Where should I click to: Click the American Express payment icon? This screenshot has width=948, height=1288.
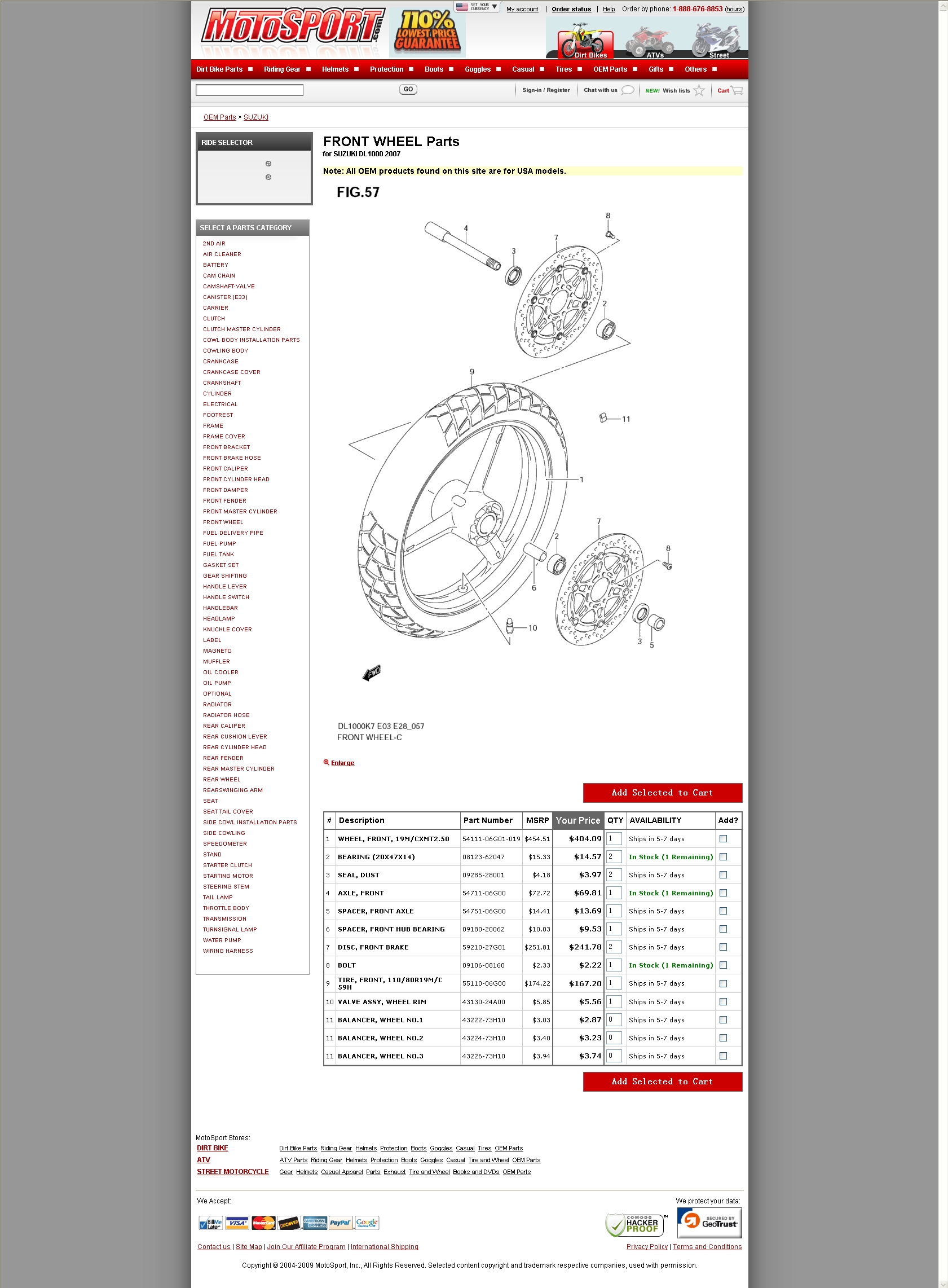click(315, 1223)
